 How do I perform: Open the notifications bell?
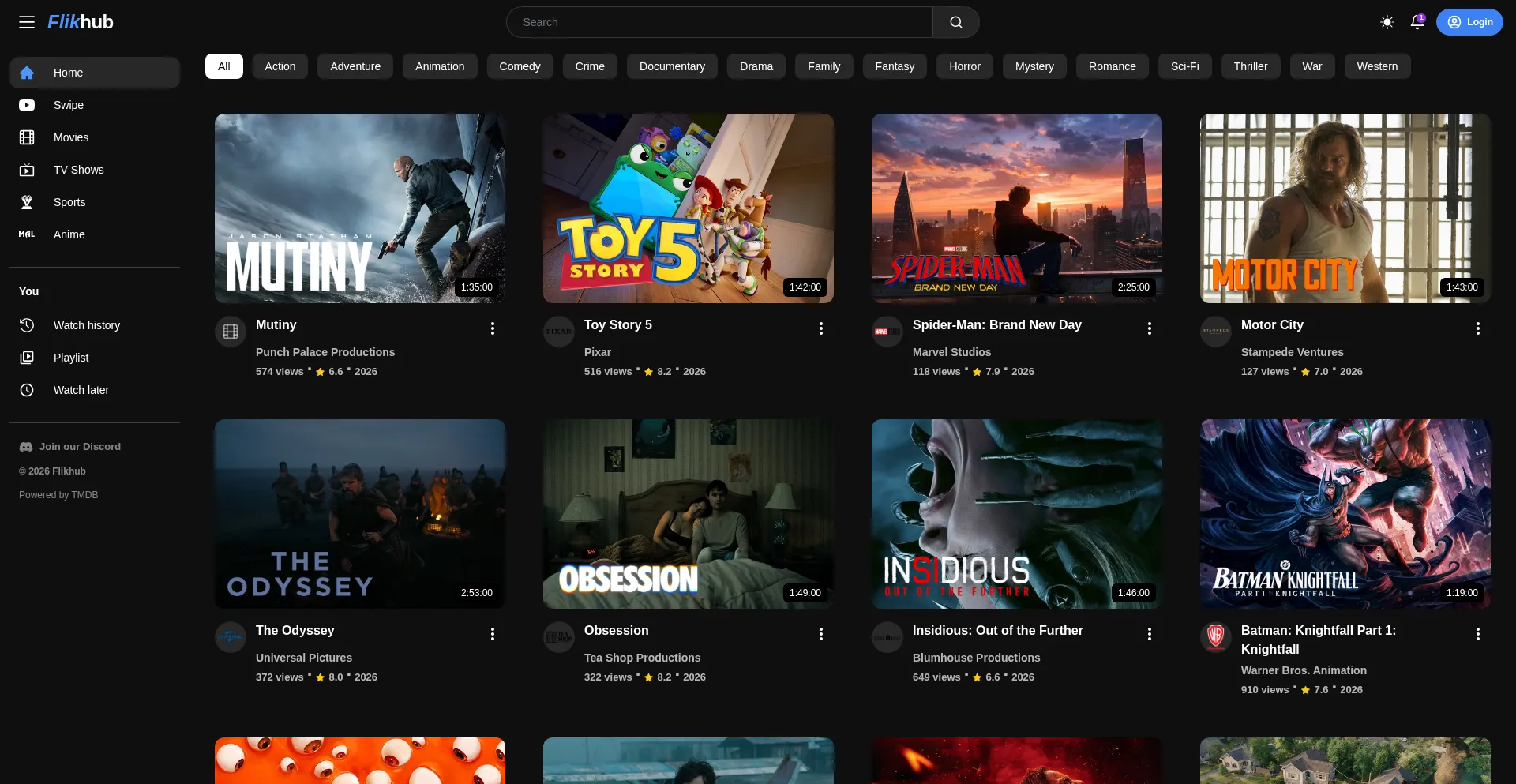[1417, 22]
